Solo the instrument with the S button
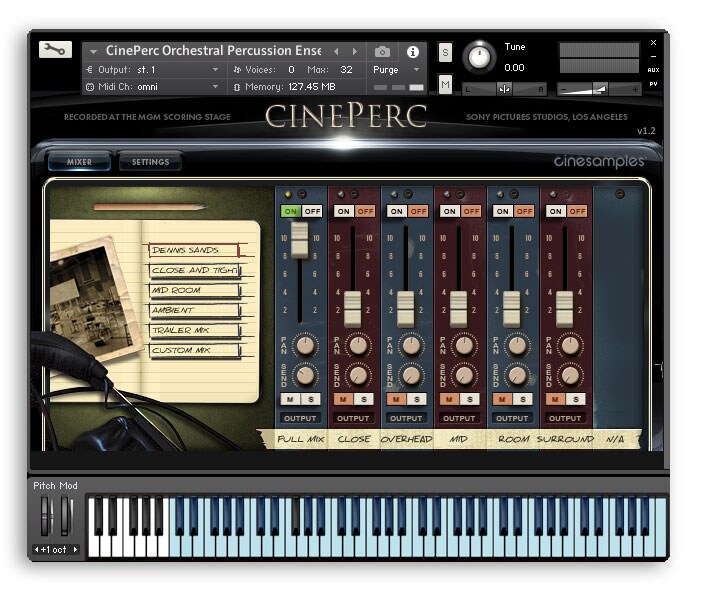Screen dimensions: 711x589 tap(445, 53)
